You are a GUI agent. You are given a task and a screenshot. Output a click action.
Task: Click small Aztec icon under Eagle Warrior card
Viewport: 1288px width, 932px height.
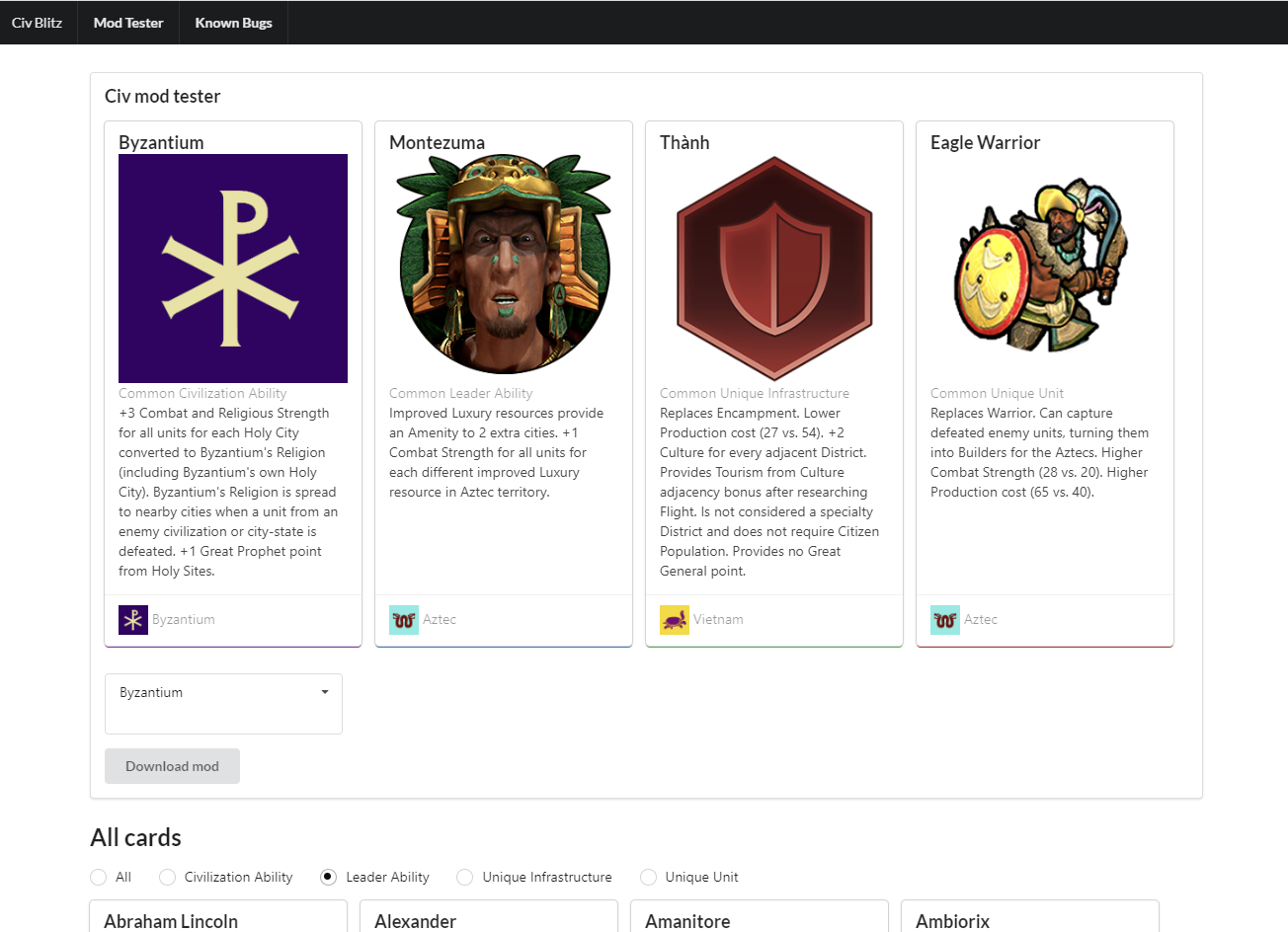[x=945, y=620]
